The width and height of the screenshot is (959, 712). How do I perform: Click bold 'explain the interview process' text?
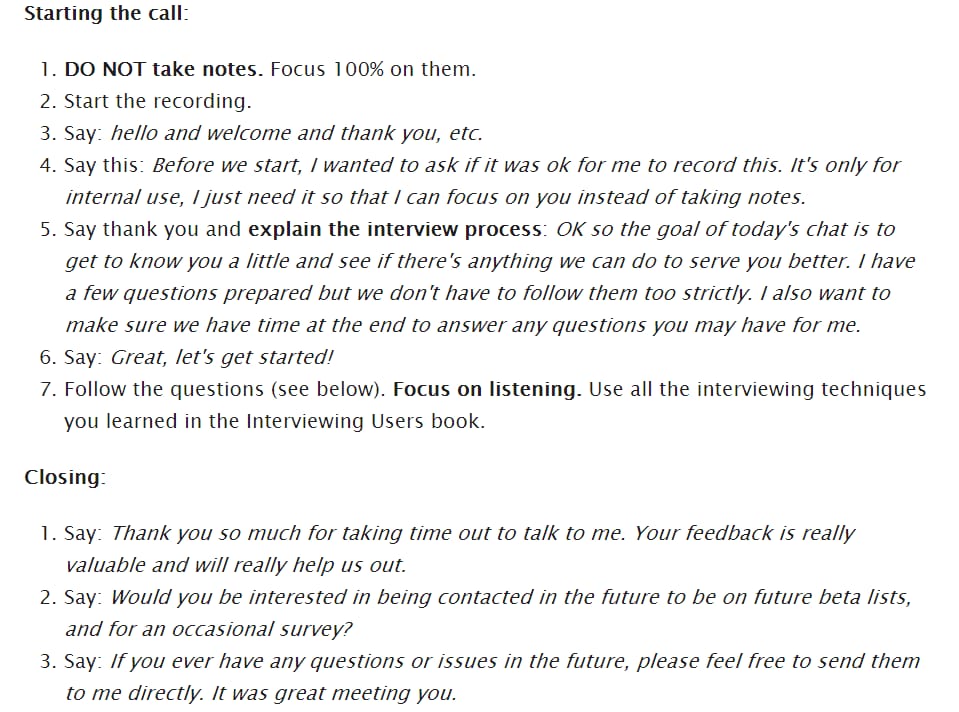395,229
